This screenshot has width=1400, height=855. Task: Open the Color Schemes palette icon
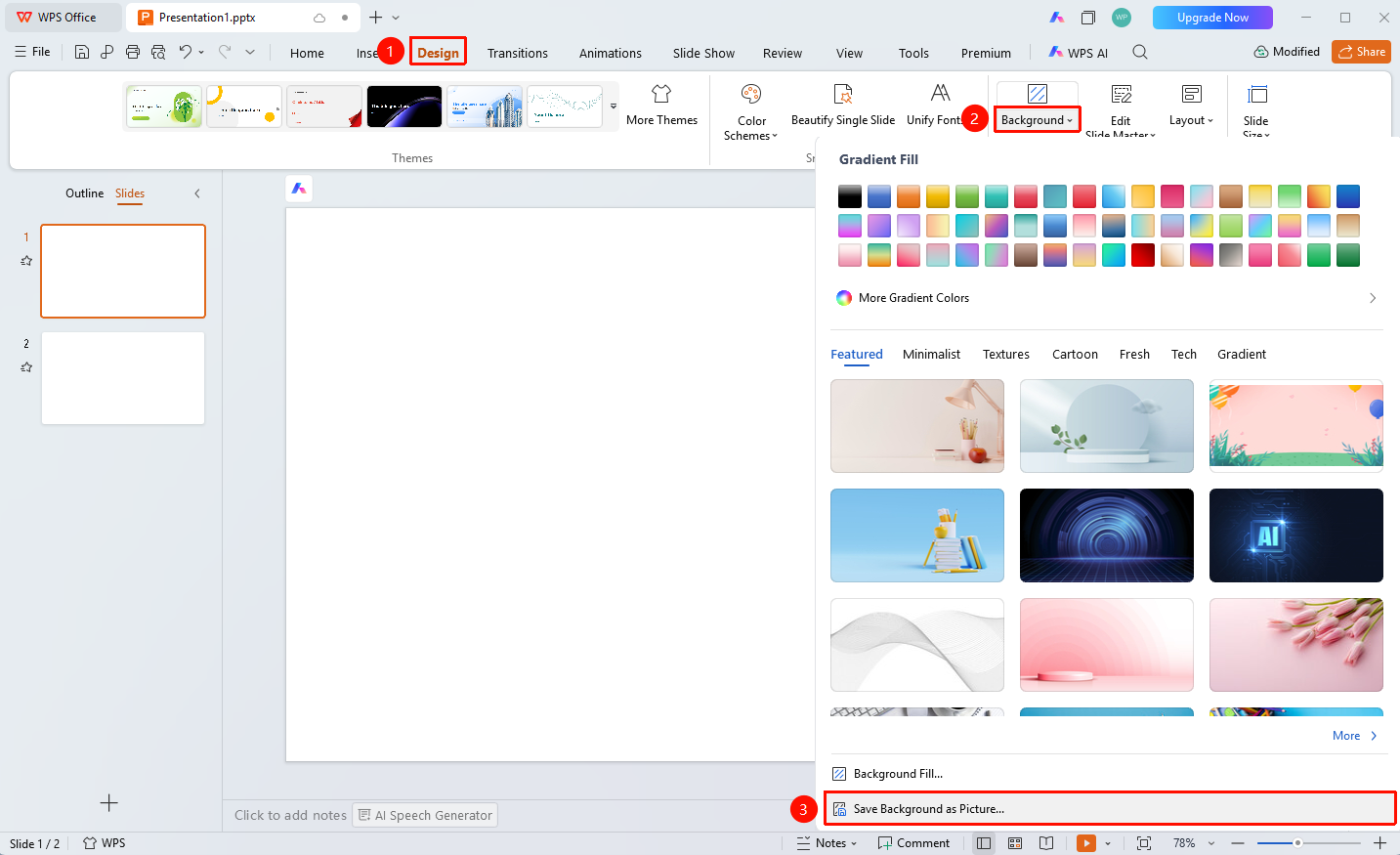pyautogui.click(x=751, y=94)
